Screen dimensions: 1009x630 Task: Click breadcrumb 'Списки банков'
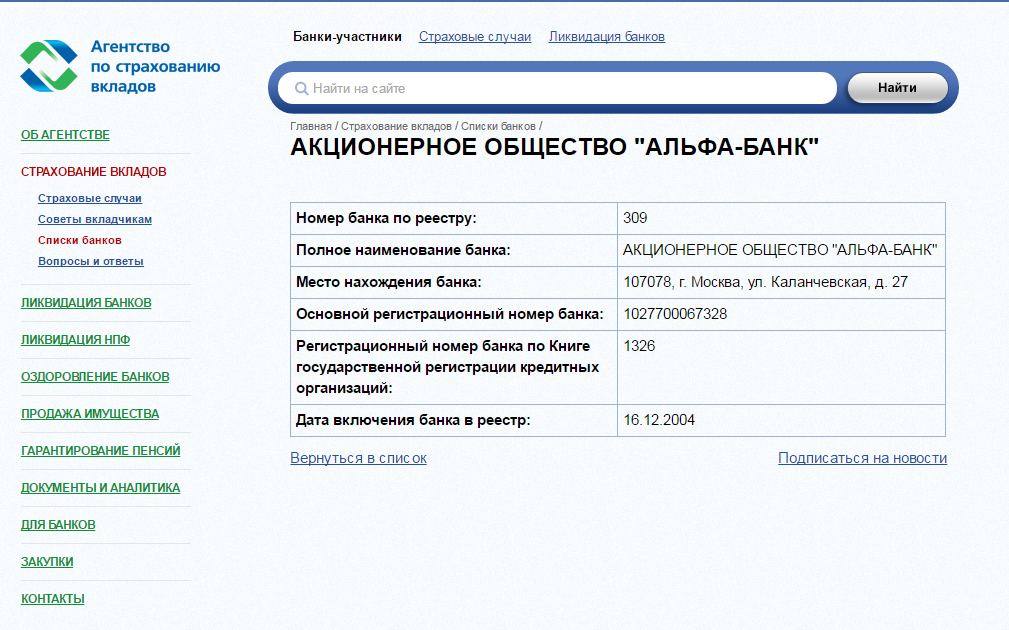(498, 126)
